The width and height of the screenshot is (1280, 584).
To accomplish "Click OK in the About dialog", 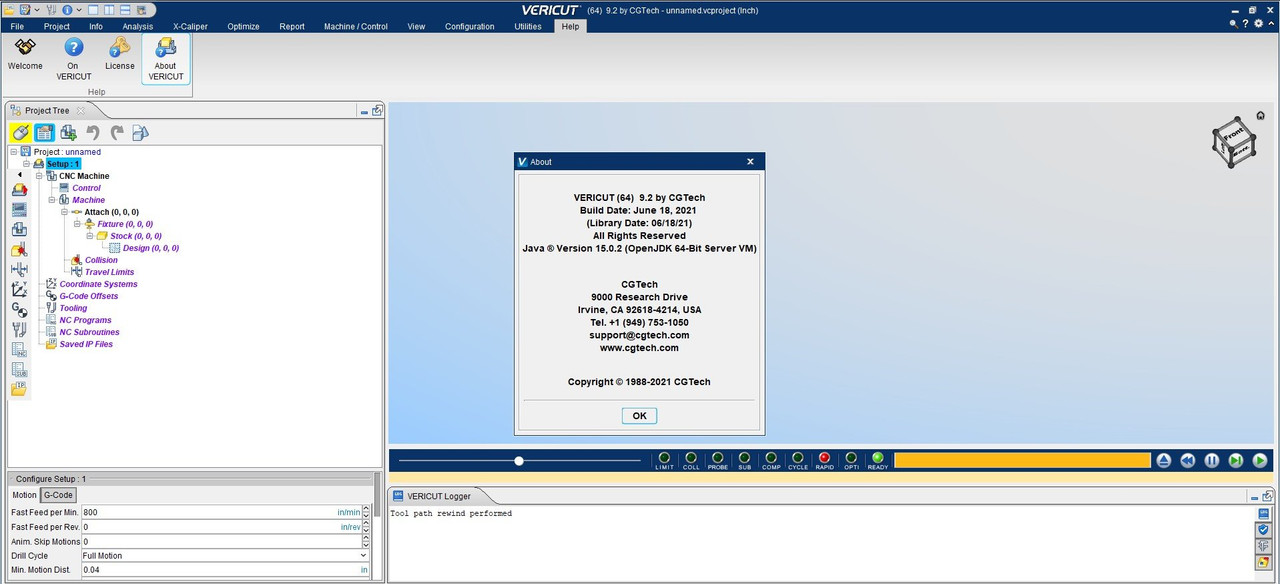I will coord(639,416).
